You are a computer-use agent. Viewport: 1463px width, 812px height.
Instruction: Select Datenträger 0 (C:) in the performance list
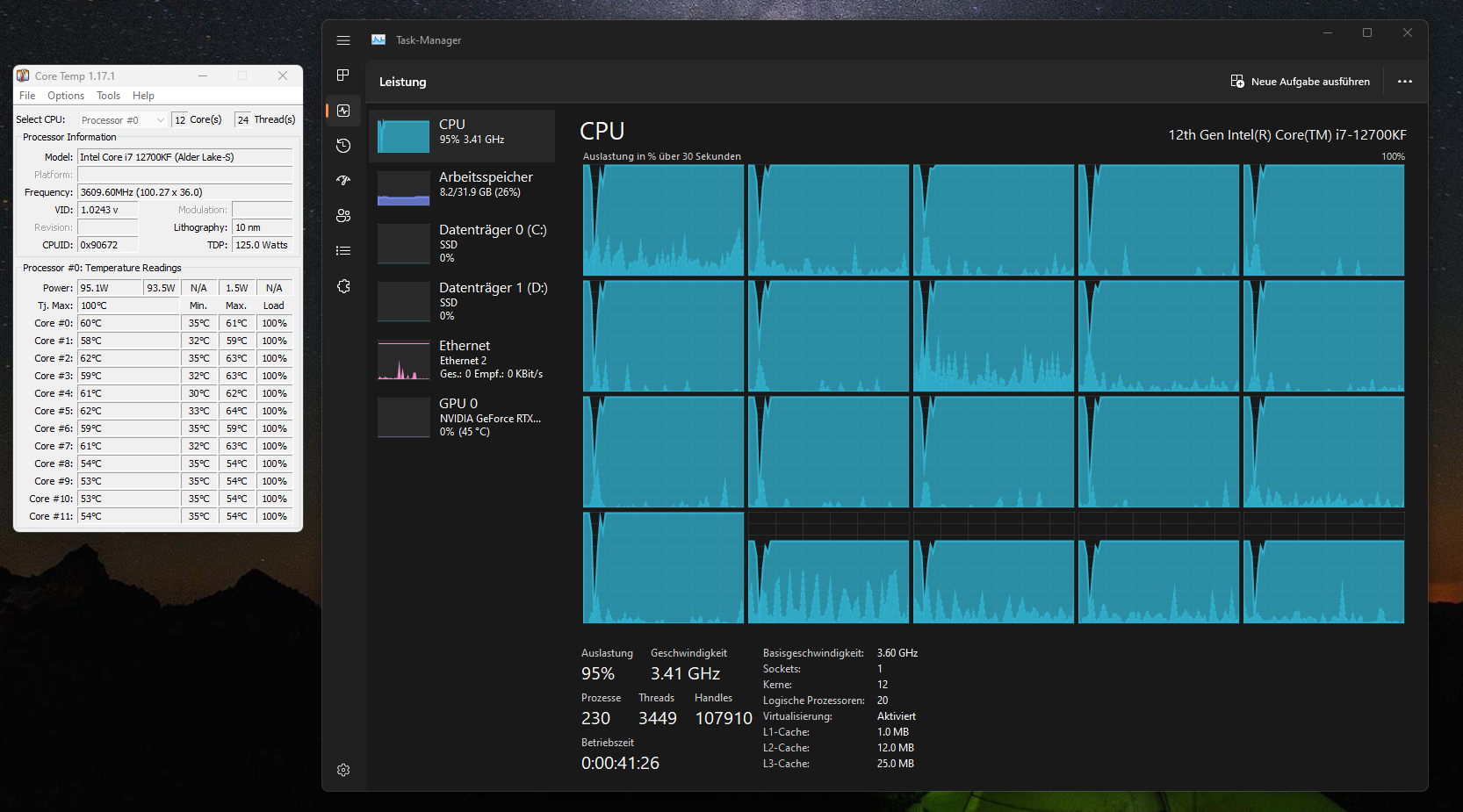click(x=462, y=243)
